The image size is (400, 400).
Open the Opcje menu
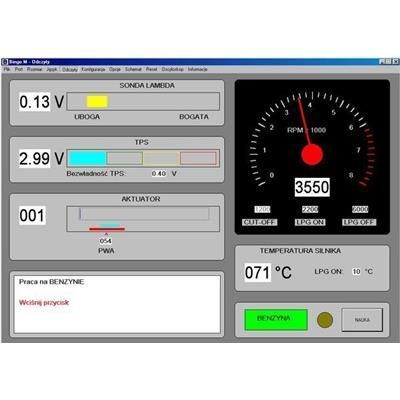(115, 69)
